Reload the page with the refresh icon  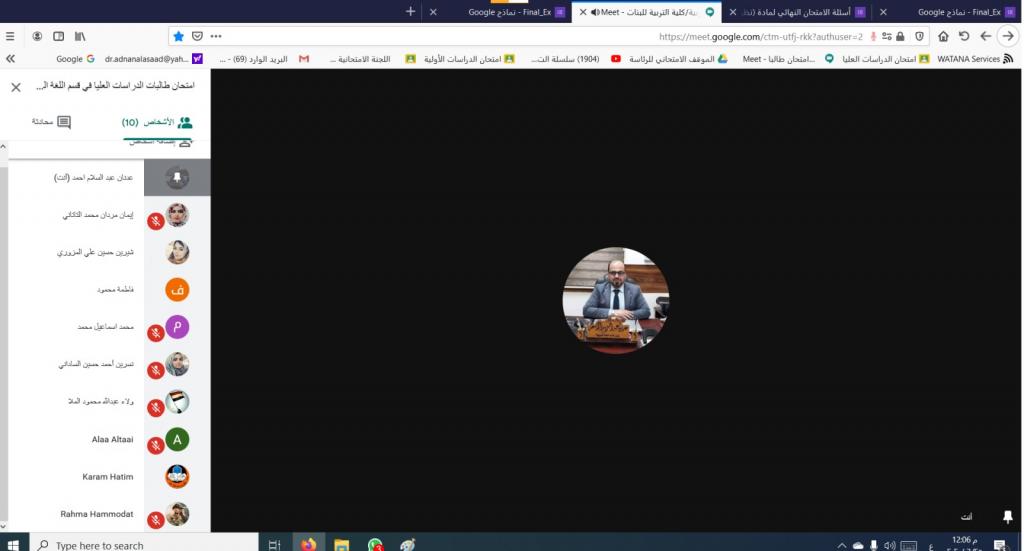click(964, 36)
